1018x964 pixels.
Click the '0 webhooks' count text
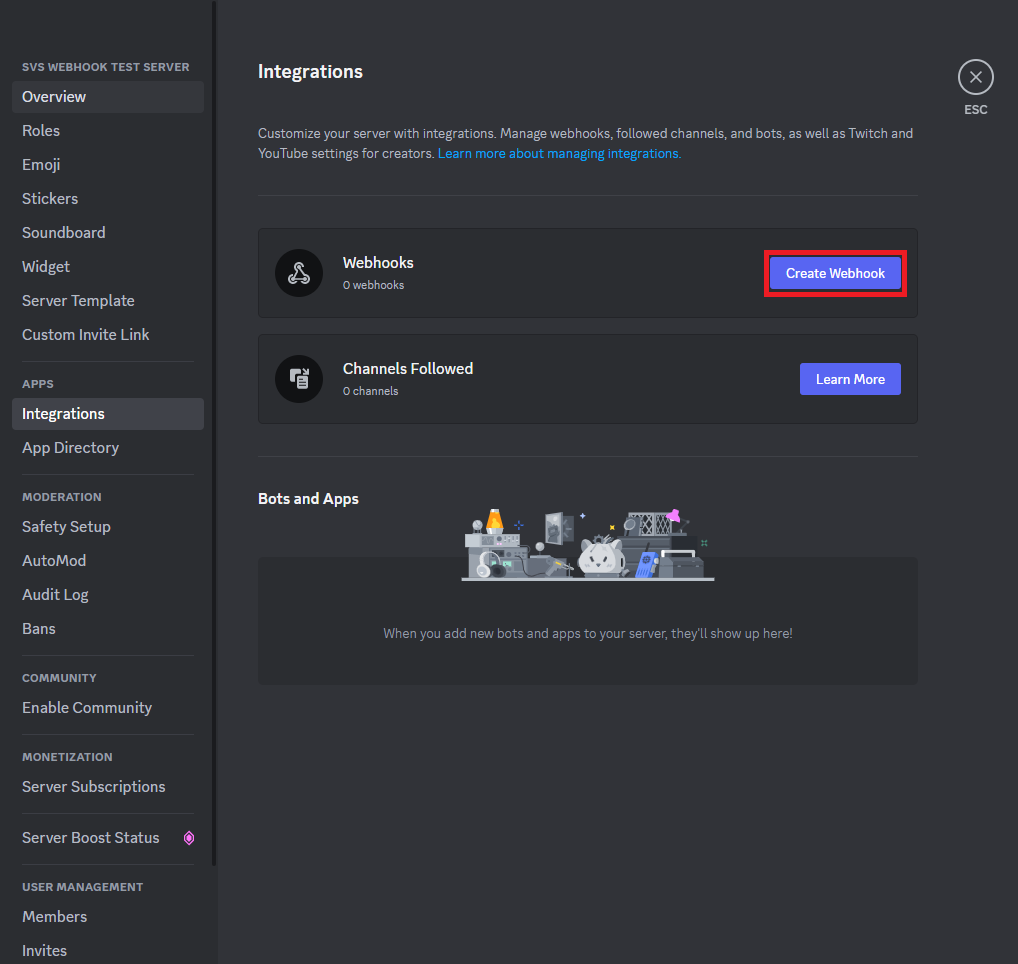click(373, 285)
